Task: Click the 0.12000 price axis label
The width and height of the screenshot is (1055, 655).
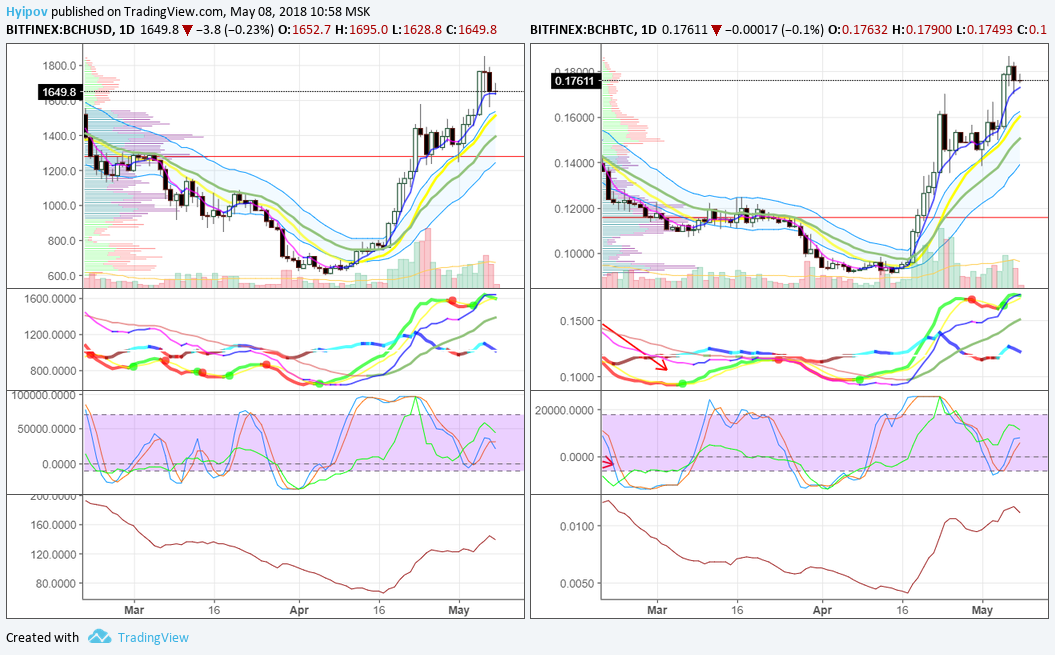Action: coord(574,209)
